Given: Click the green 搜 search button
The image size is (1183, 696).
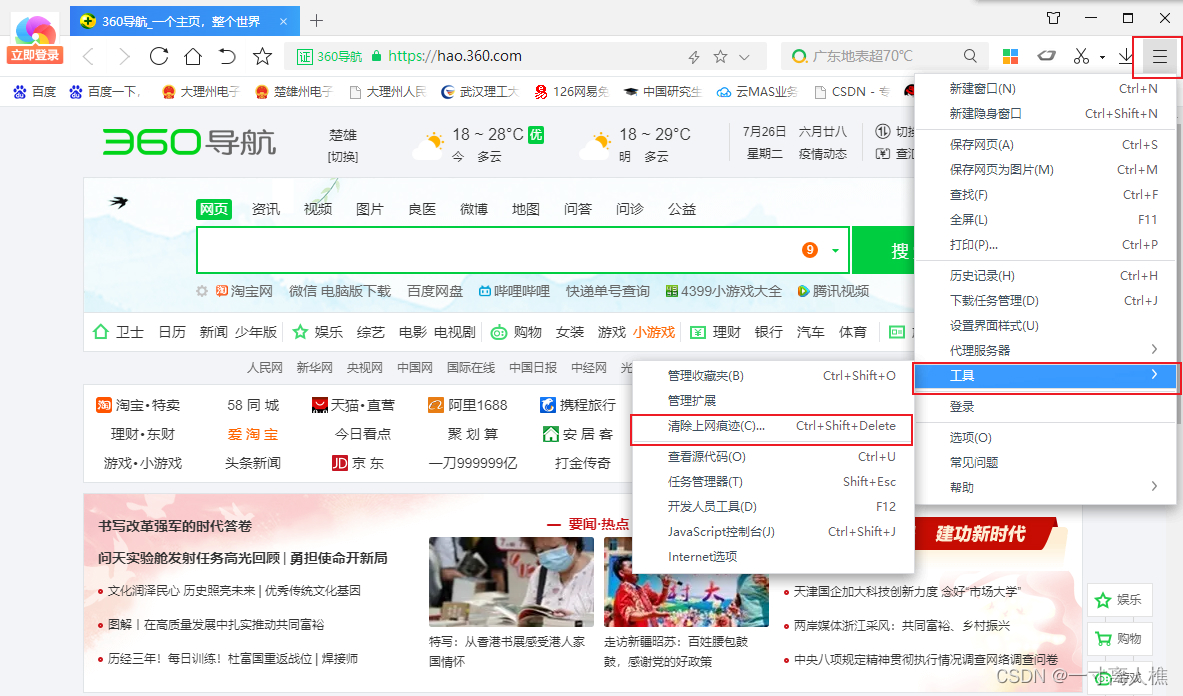Looking at the screenshot, I should [x=883, y=250].
